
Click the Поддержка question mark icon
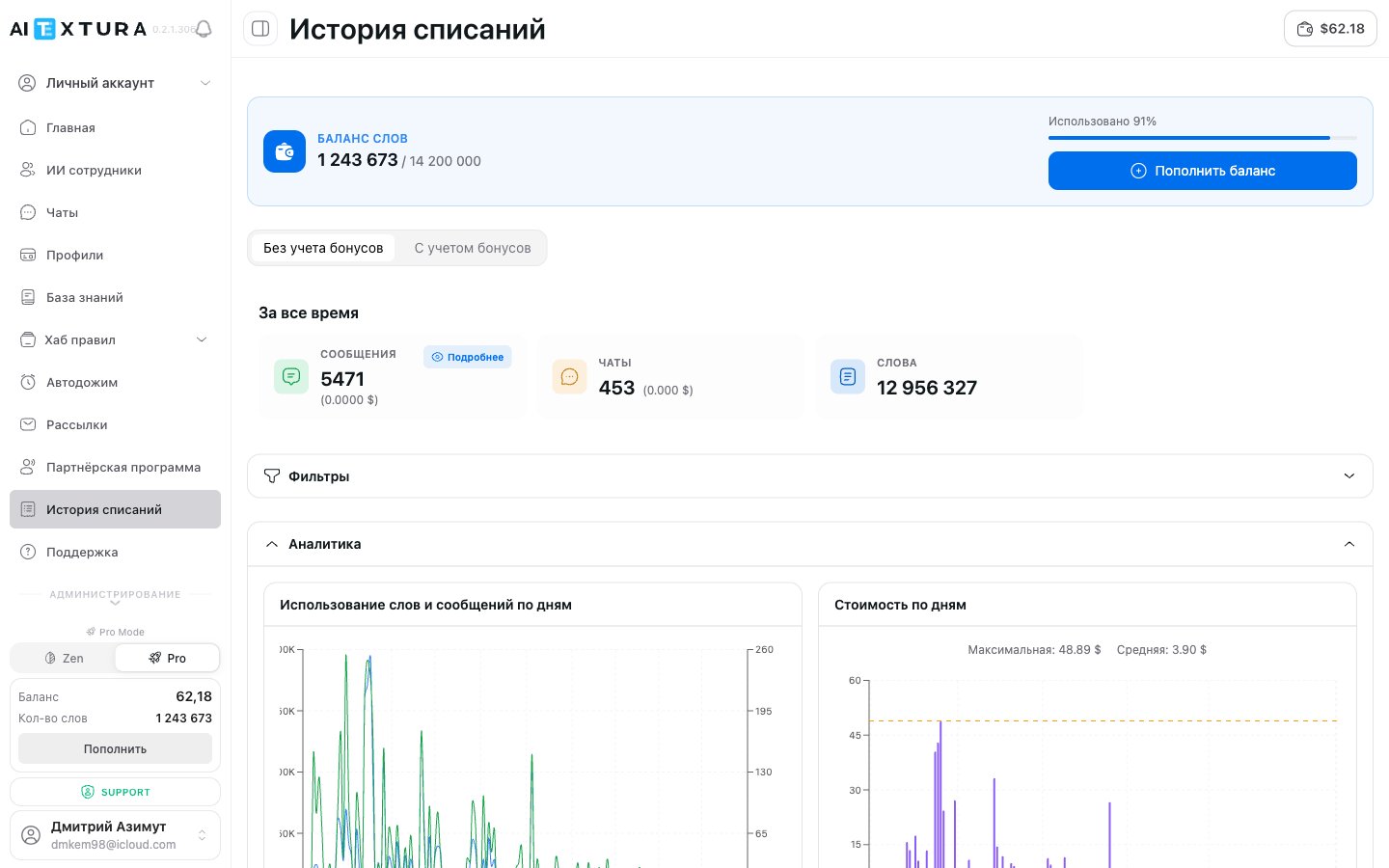28,552
